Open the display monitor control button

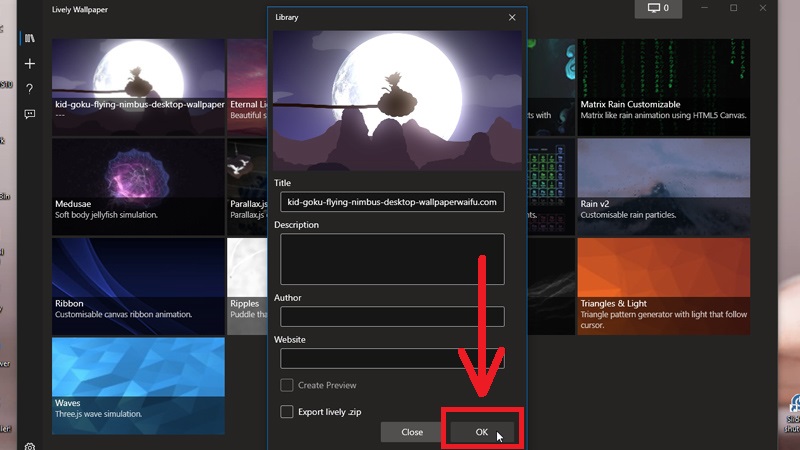659,9
